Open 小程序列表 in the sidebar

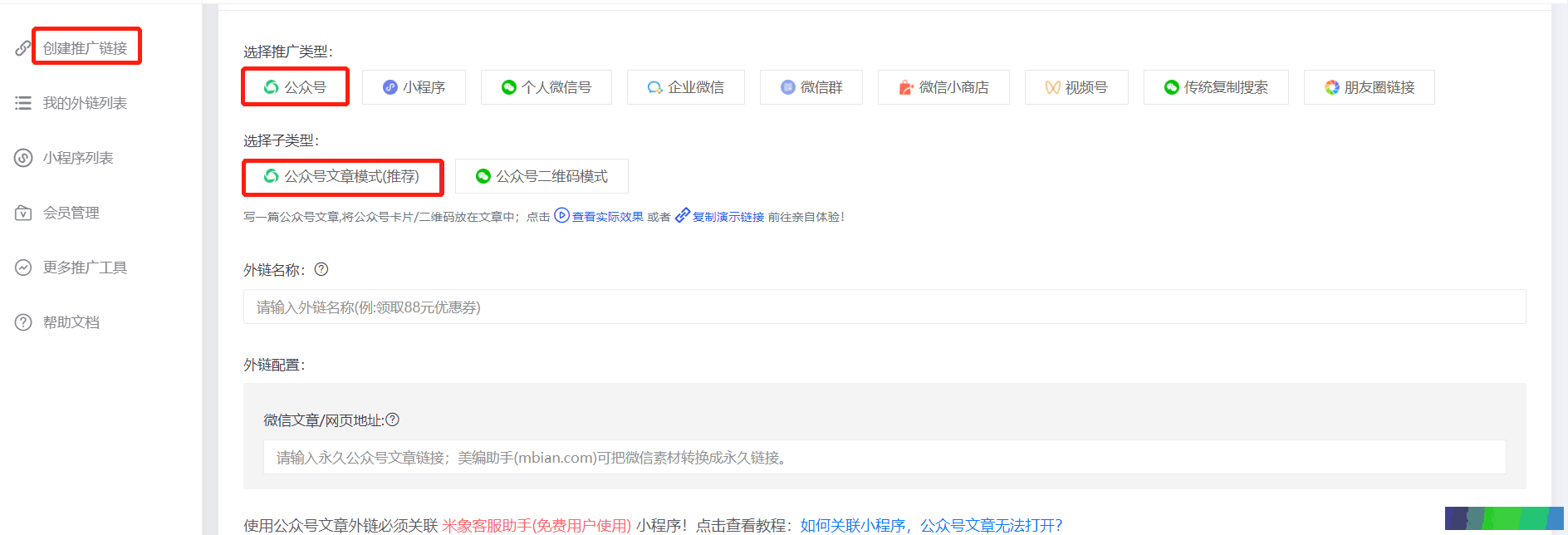pyautogui.click(x=78, y=158)
